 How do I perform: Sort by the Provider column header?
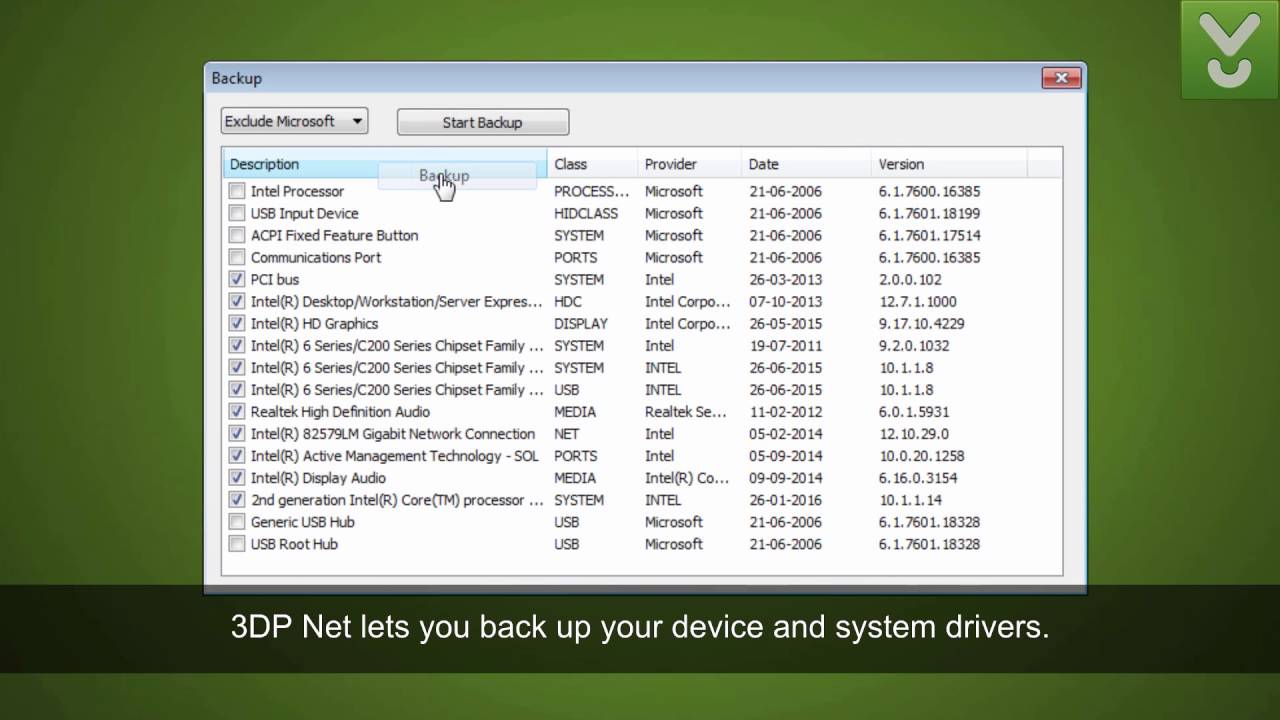689,164
